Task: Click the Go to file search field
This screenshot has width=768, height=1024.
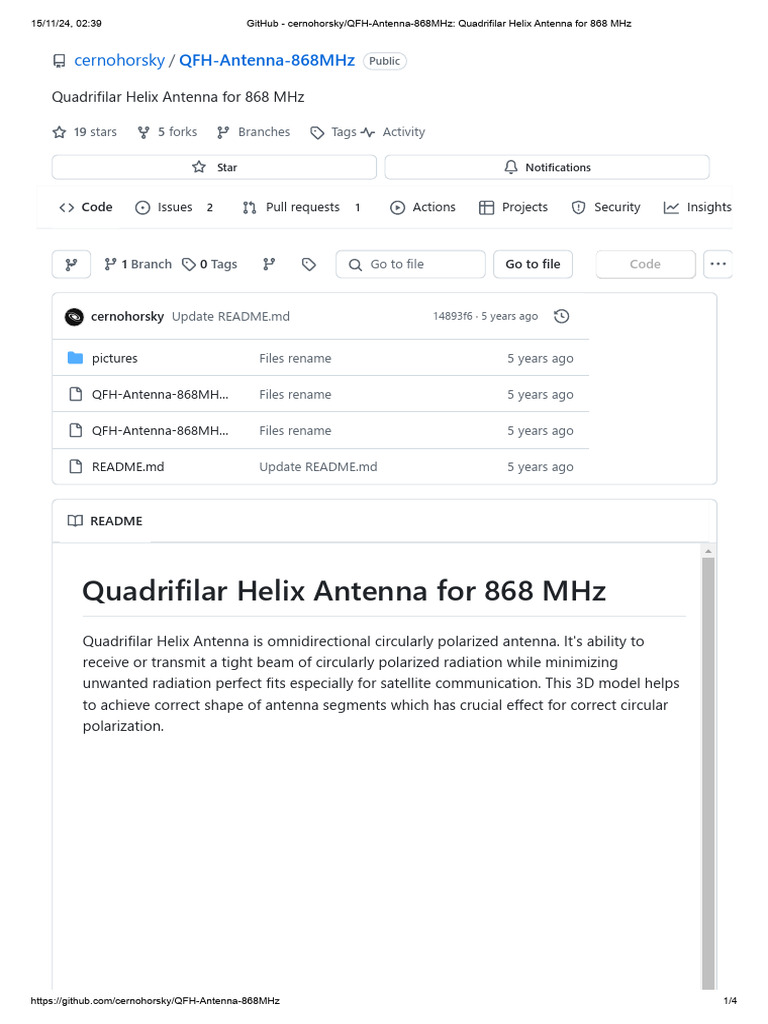Action: (410, 264)
